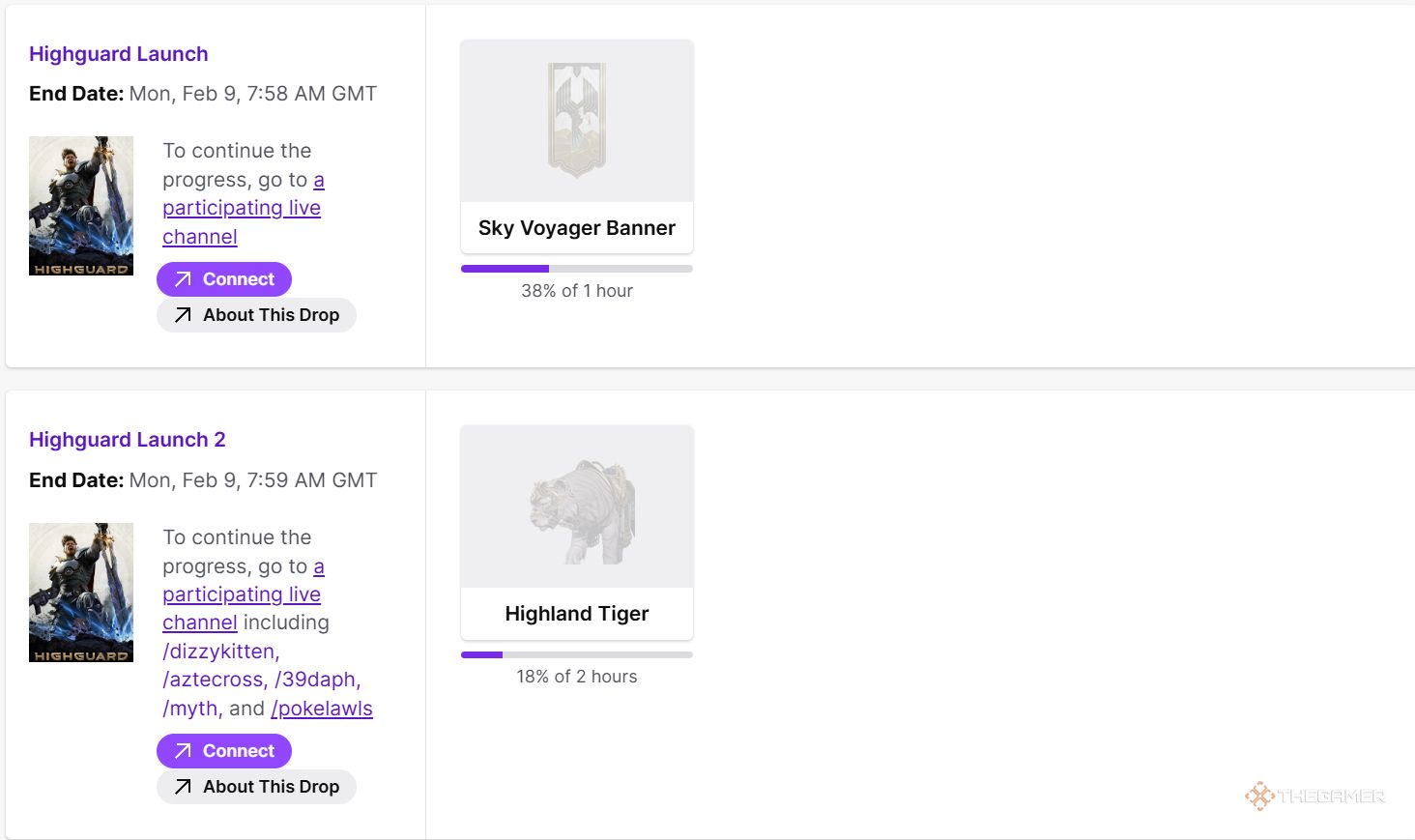
Task: Click Highguard game cover in first campaign
Action: [81, 206]
